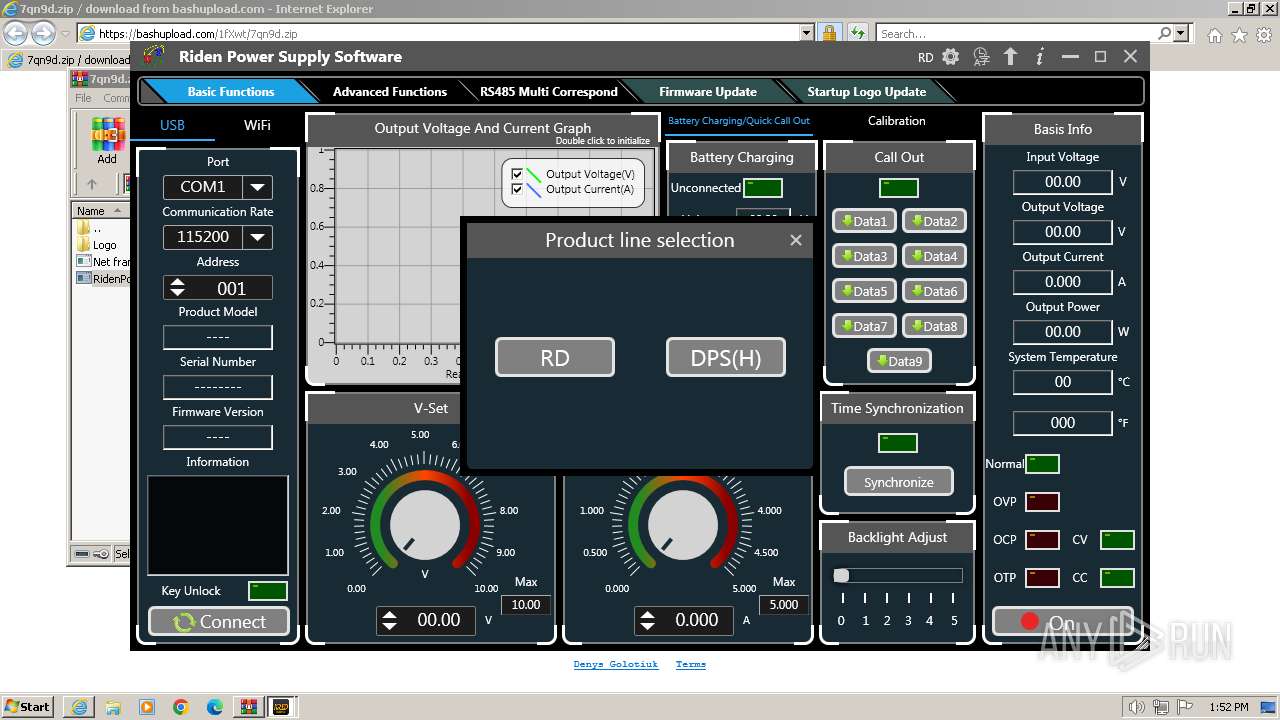Click the OTP status indicator
Screen dimensions: 1280x720
tap(1042, 578)
